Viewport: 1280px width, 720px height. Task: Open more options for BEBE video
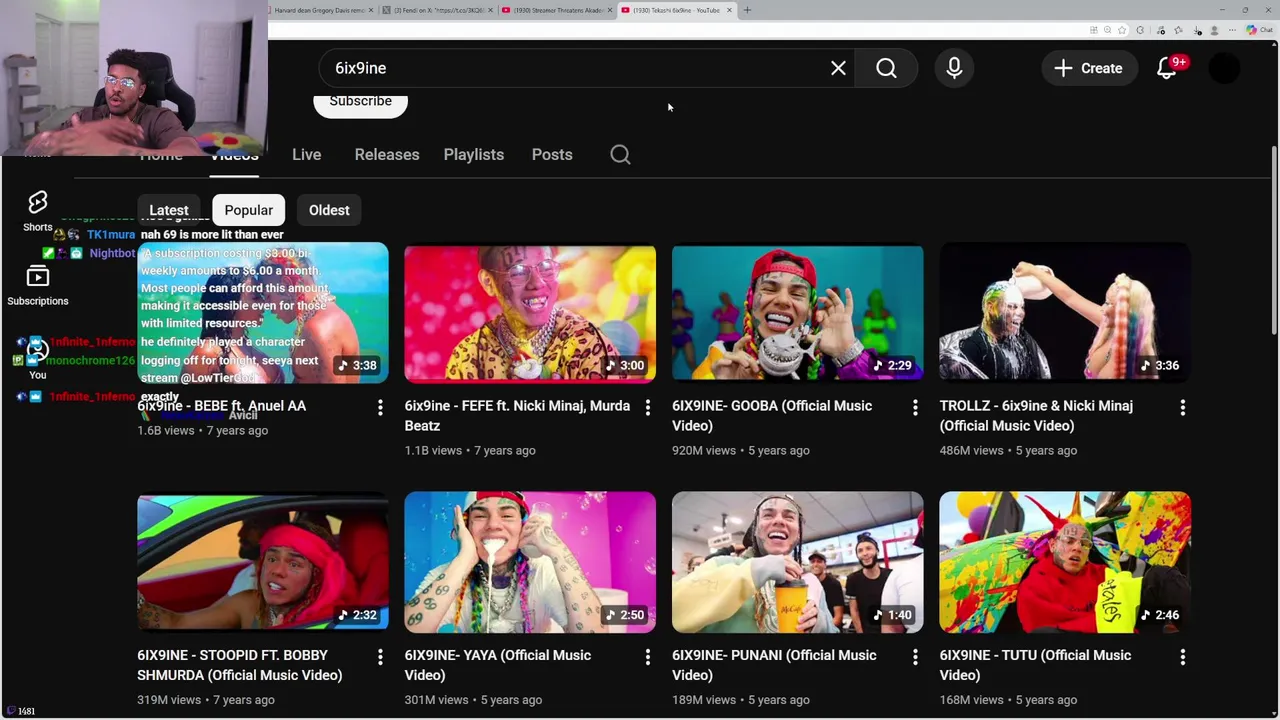pyautogui.click(x=380, y=407)
